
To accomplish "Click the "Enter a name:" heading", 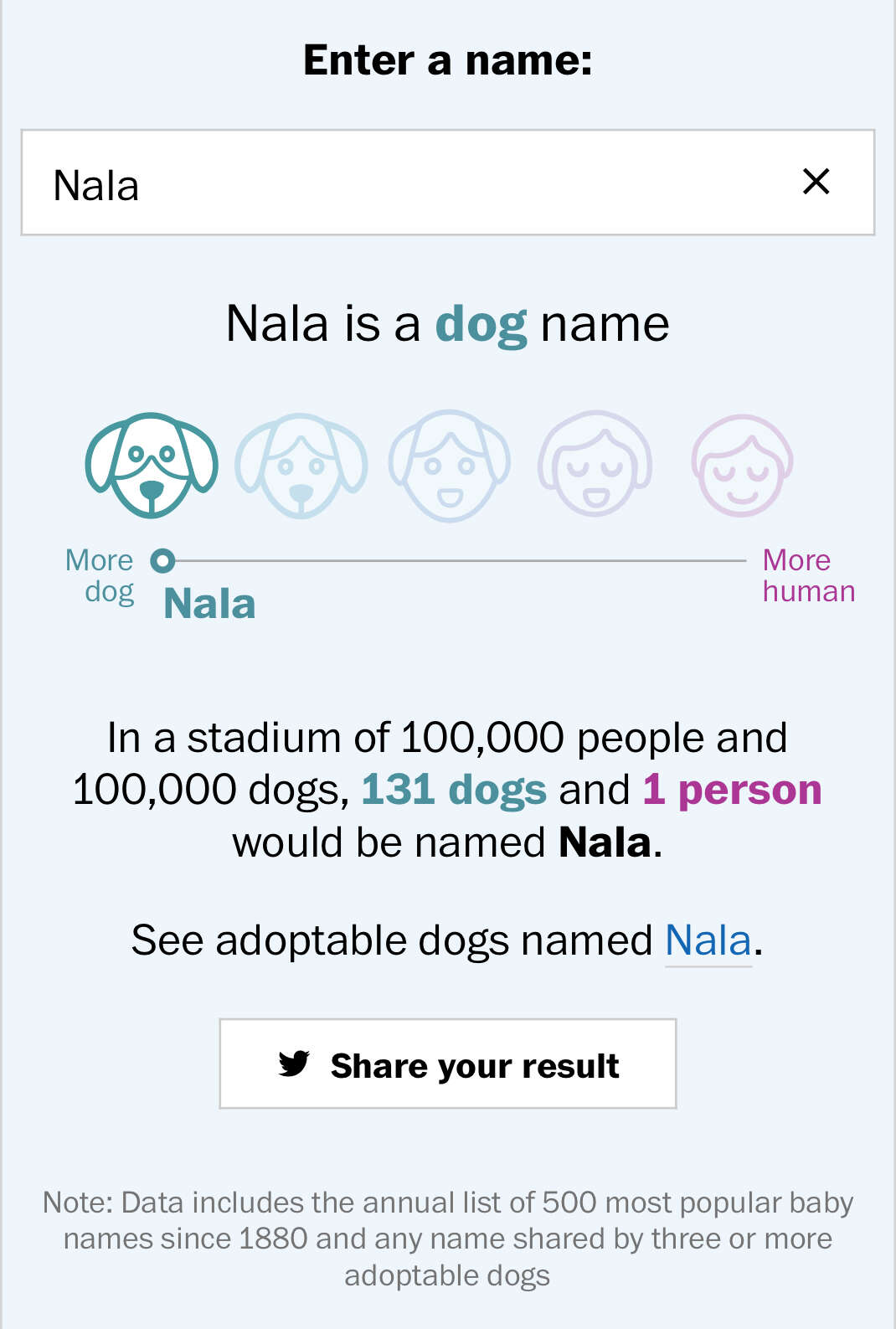I will (x=448, y=60).
